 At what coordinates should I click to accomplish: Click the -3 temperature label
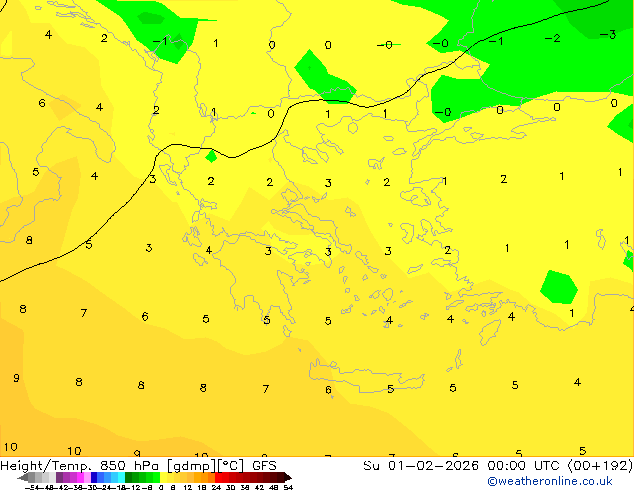pos(607,34)
